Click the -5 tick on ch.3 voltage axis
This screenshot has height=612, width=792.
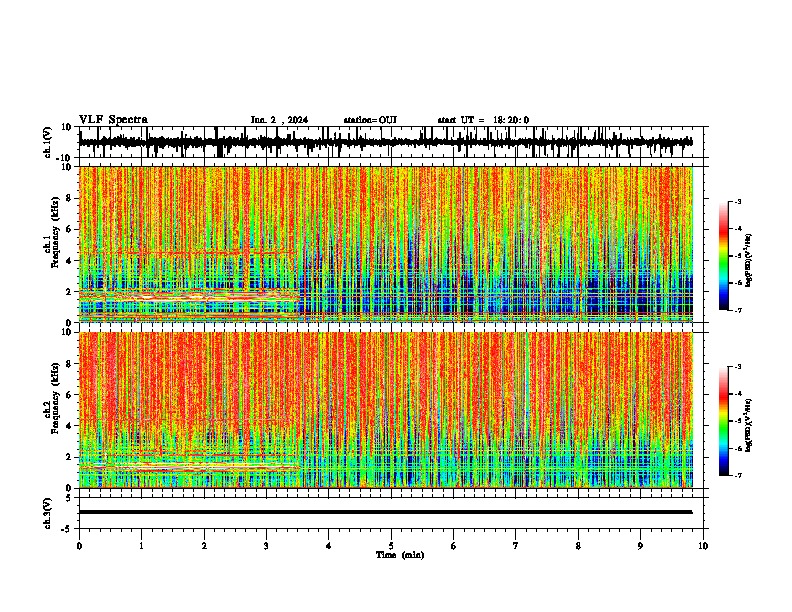(67, 529)
